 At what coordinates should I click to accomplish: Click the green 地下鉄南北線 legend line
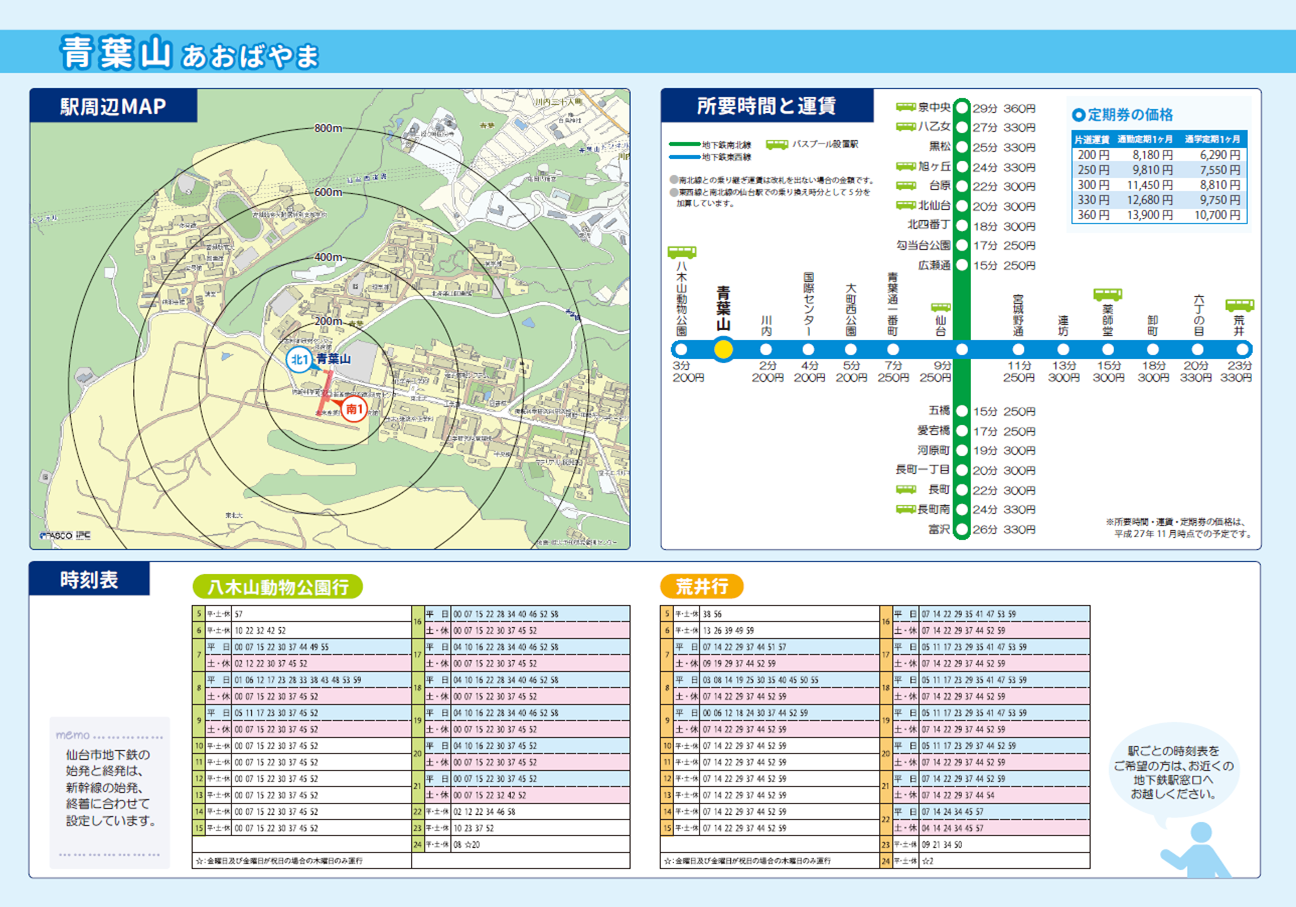(685, 146)
